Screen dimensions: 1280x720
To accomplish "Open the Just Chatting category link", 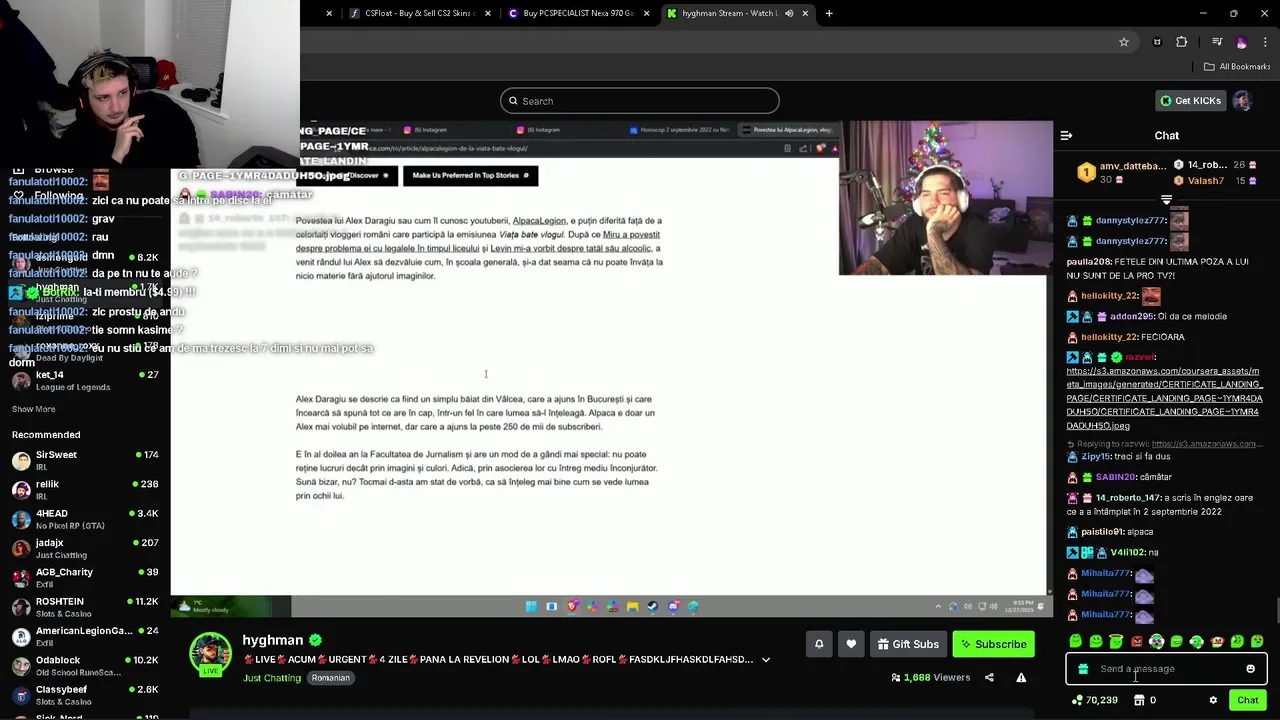I will point(272,678).
